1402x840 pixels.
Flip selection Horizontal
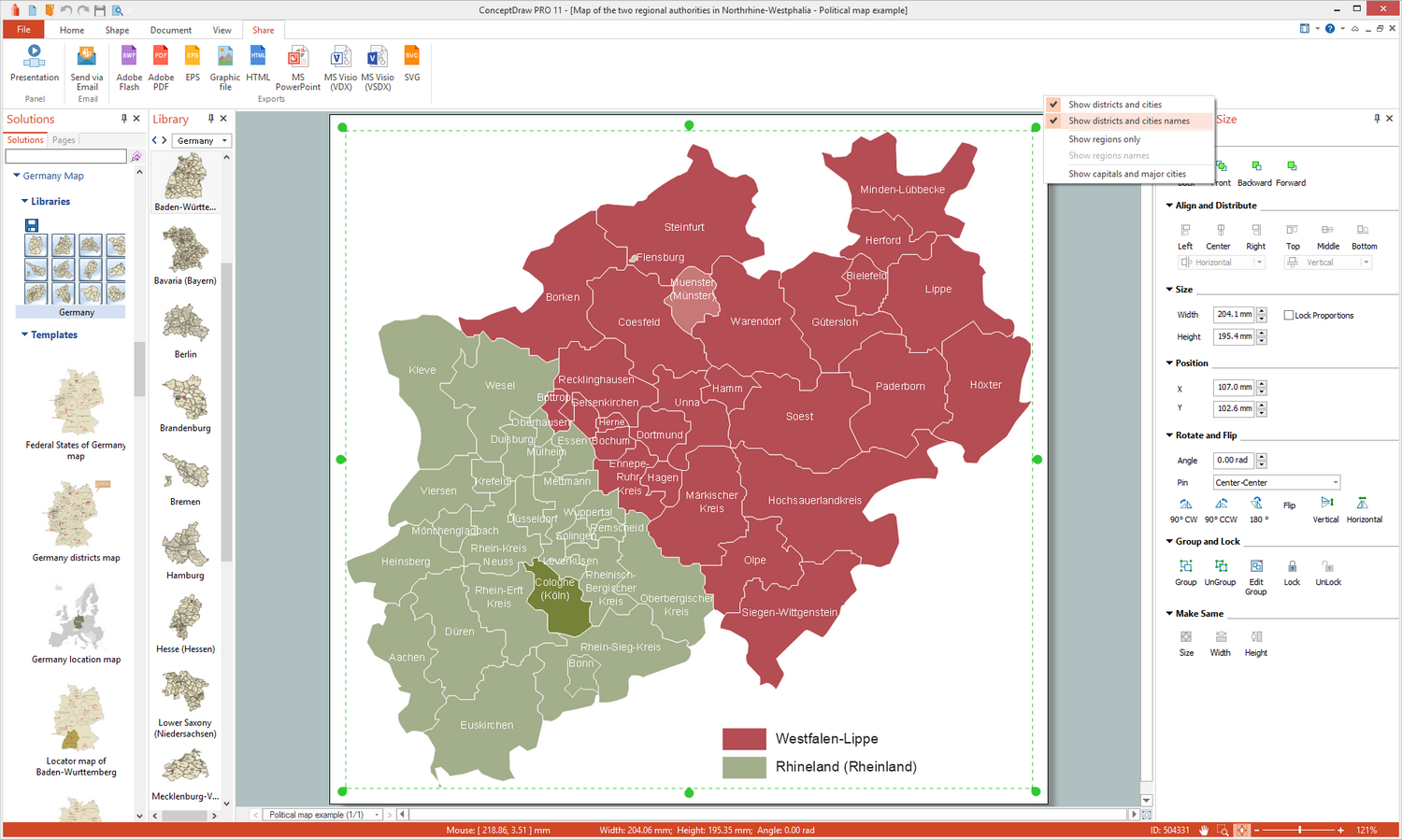click(x=1364, y=510)
